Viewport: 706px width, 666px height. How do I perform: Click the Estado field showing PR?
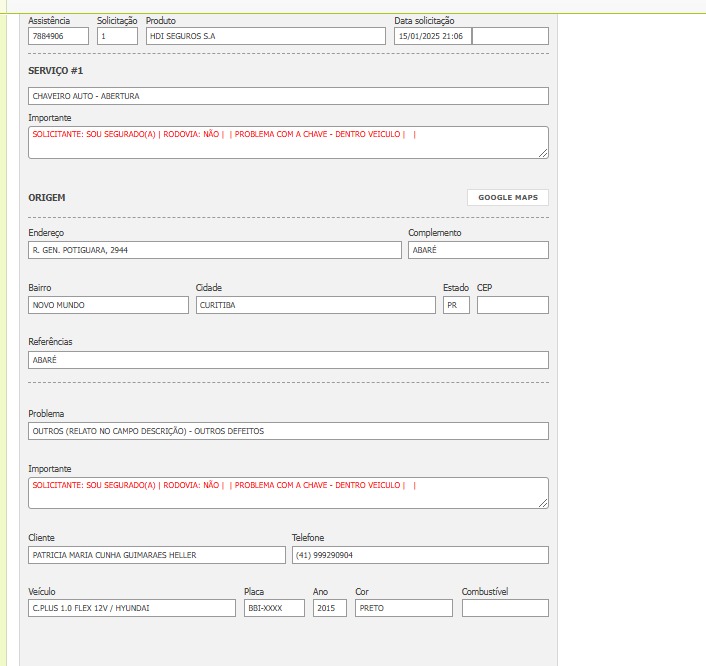tap(456, 305)
